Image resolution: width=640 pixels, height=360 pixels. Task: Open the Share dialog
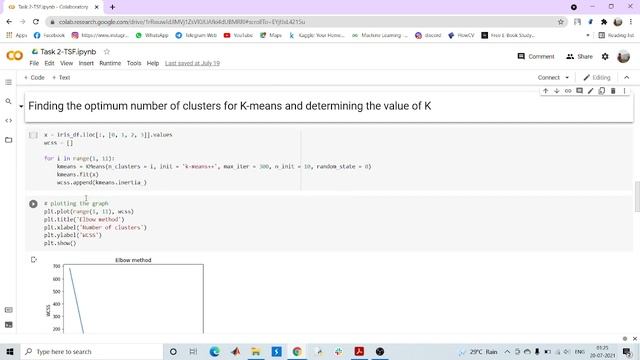[x=579, y=57]
